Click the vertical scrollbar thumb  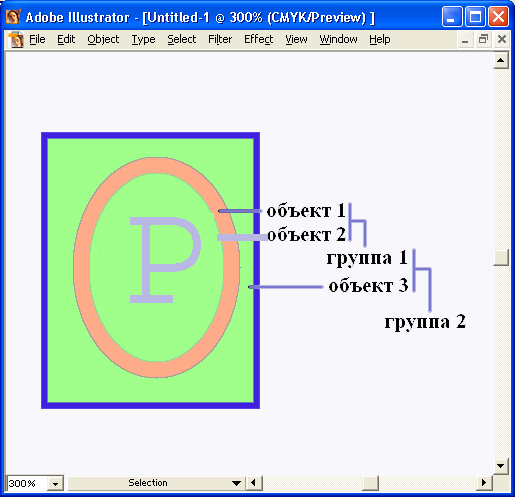[501, 257]
